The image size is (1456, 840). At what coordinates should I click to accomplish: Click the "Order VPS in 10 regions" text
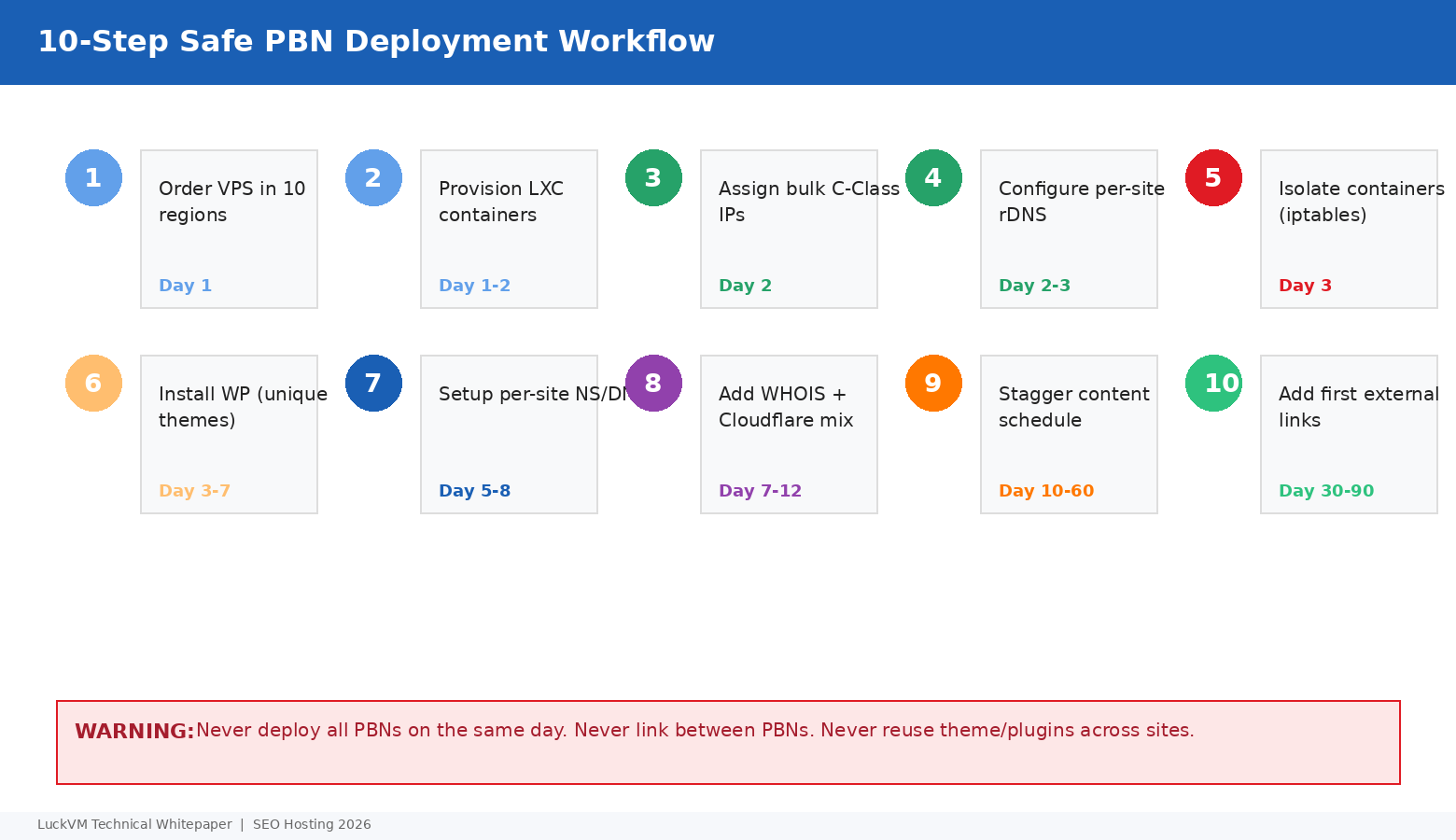[232, 202]
